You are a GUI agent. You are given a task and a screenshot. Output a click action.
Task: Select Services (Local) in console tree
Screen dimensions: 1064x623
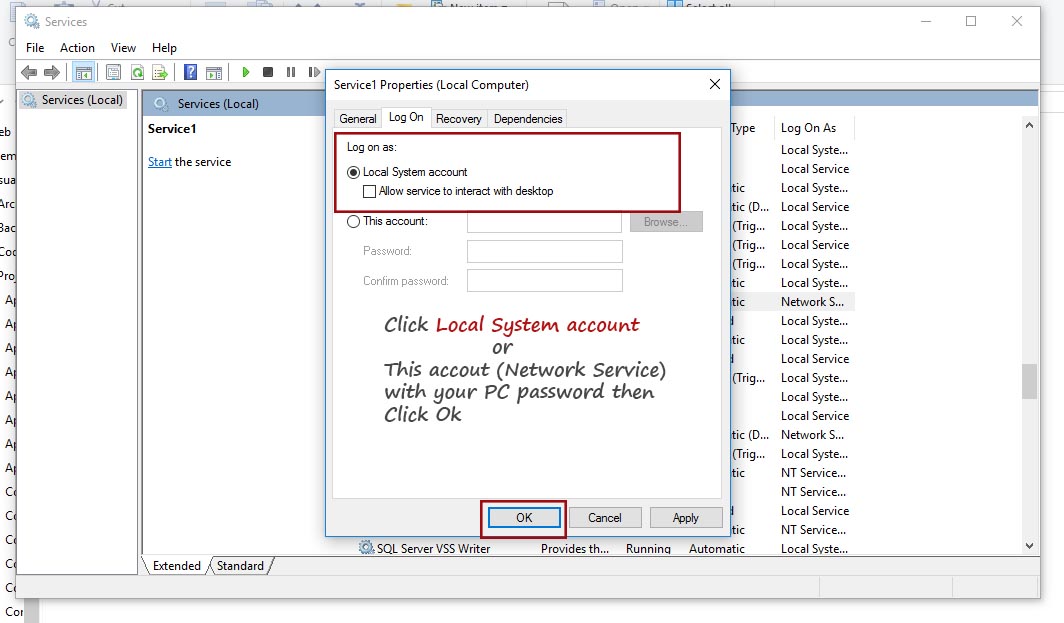pyautogui.click(x=73, y=100)
